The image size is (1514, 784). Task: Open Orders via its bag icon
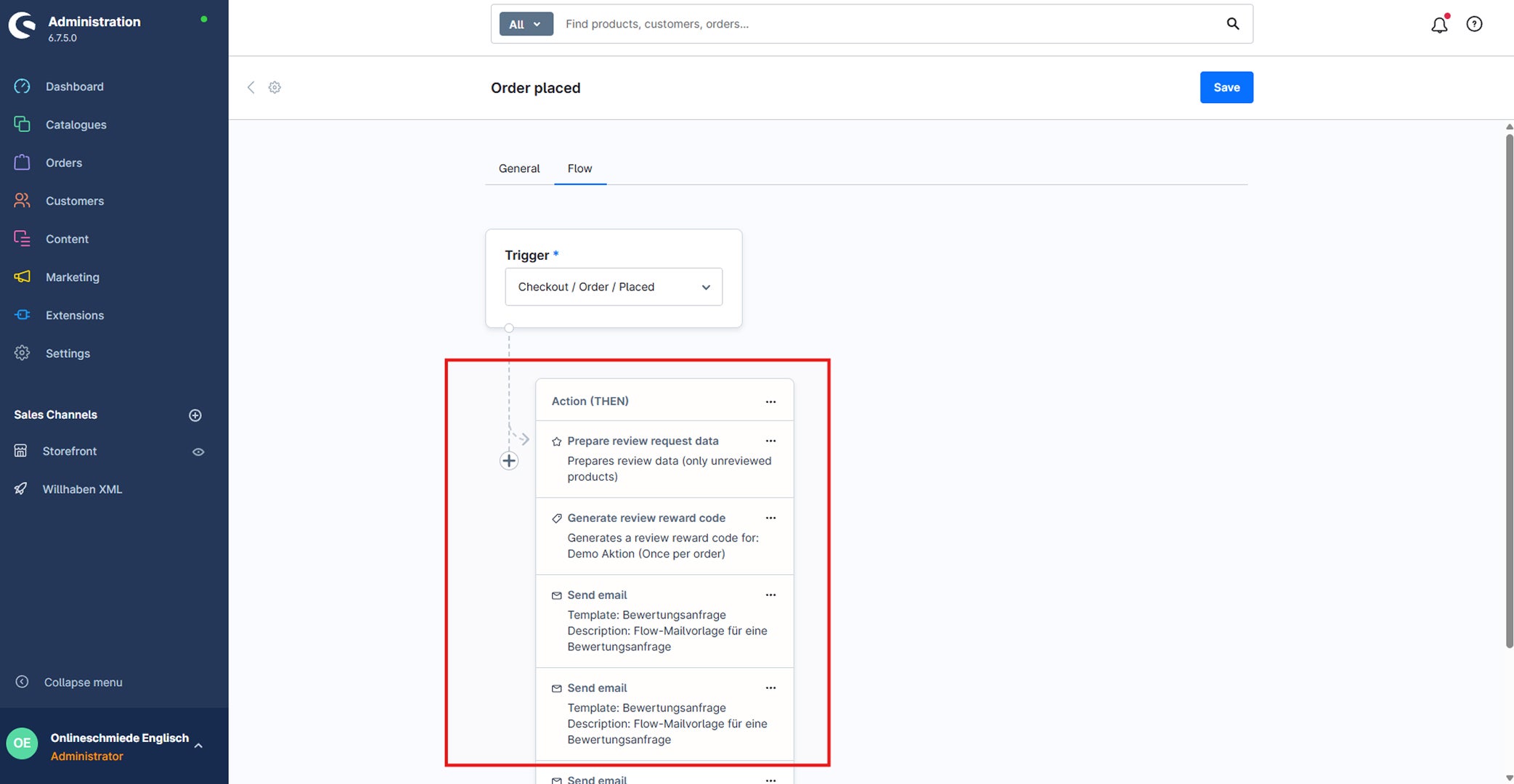point(22,162)
